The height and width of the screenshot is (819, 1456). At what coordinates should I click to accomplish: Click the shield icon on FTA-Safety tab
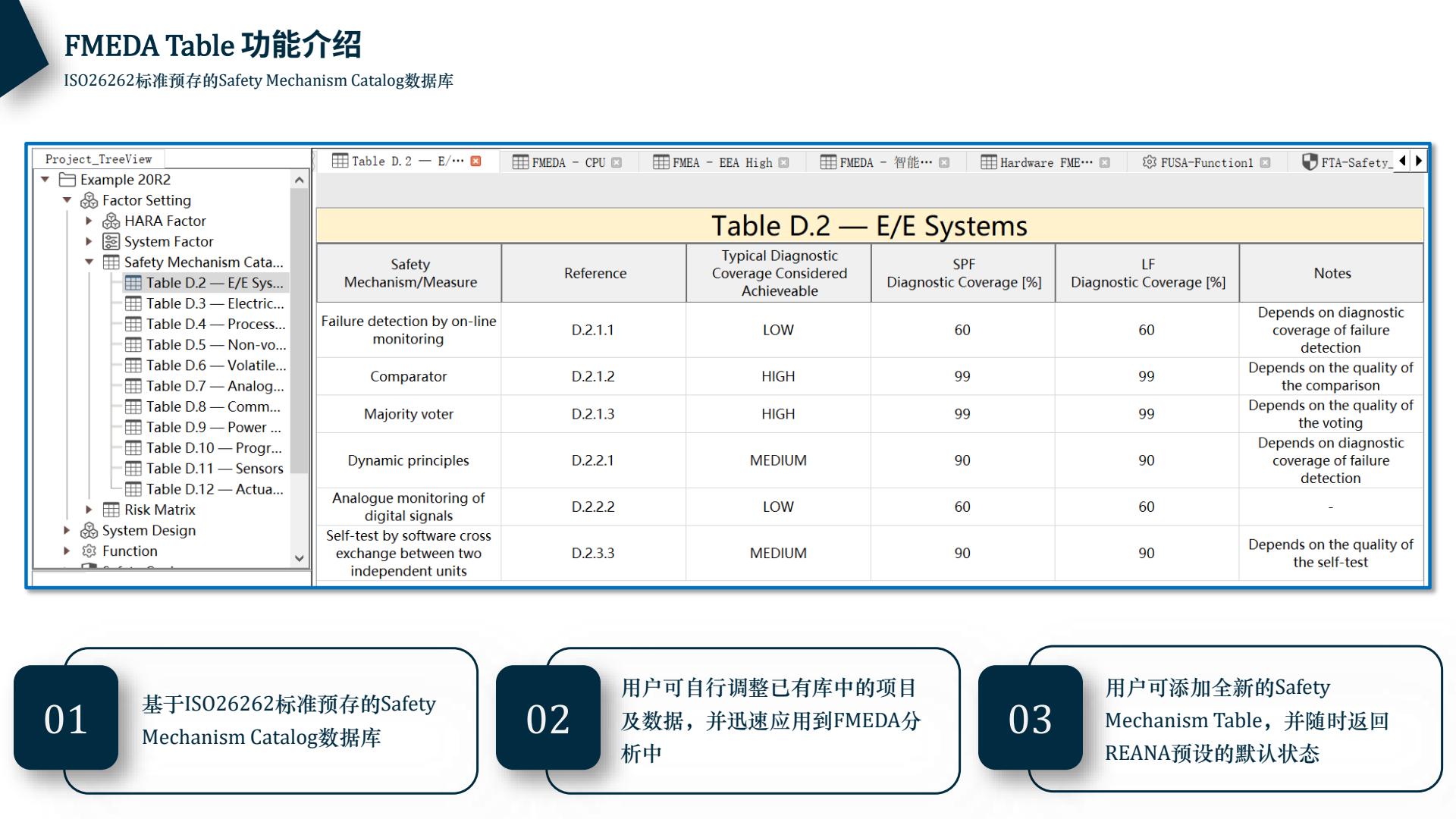[x=1310, y=162]
